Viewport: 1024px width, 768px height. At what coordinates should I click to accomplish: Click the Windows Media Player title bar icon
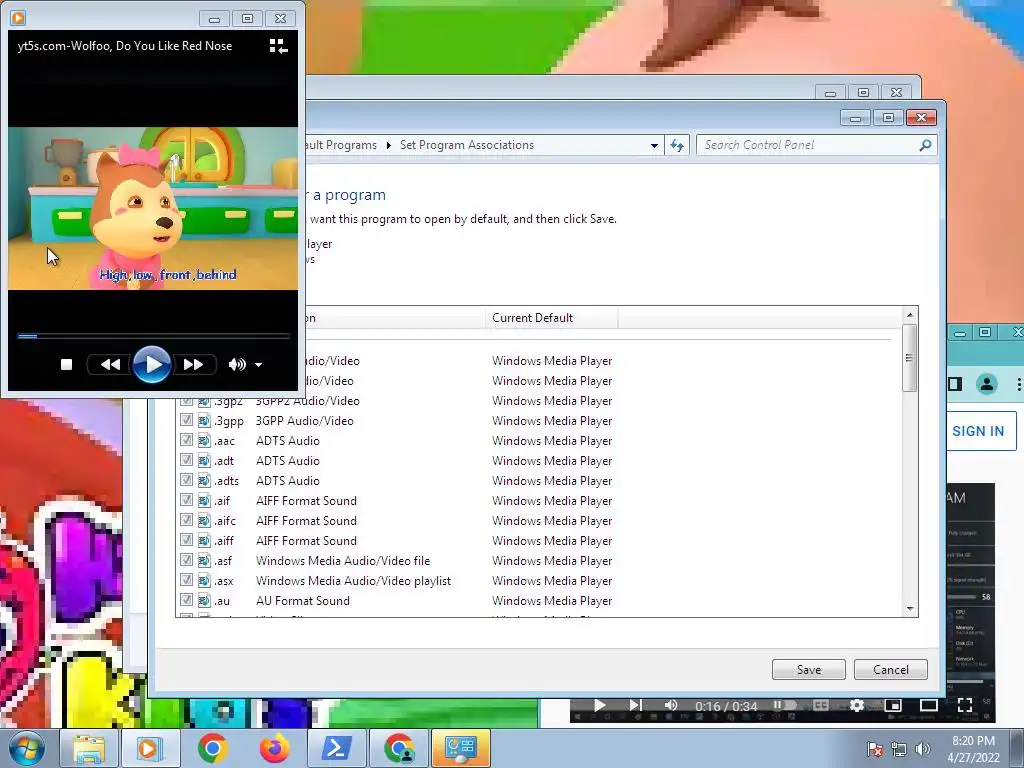[18, 18]
